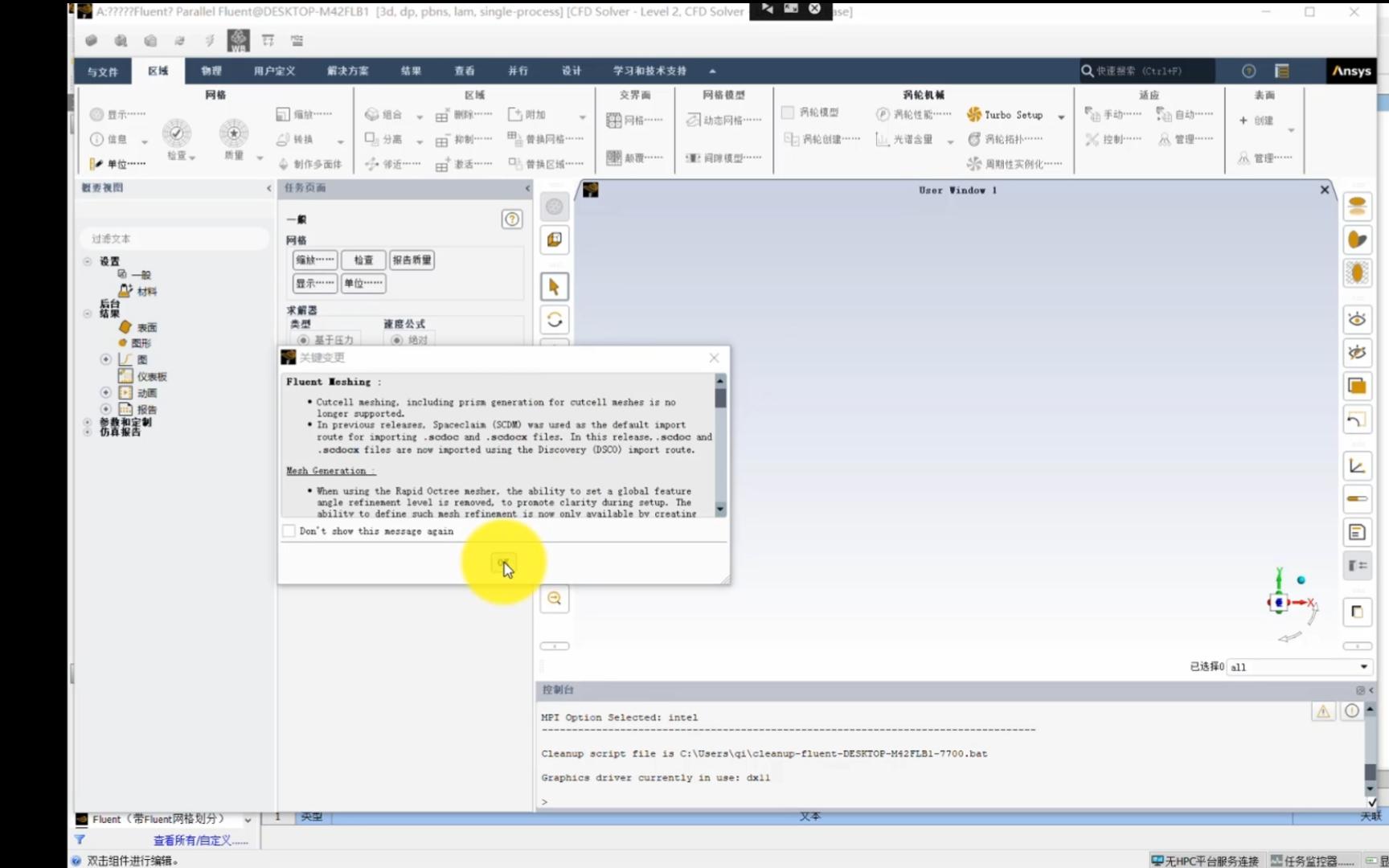This screenshot has width=1389, height=868.
Task: Open the 并行 (Parallel) ribbon tab
Action: [x=518, y=71]
